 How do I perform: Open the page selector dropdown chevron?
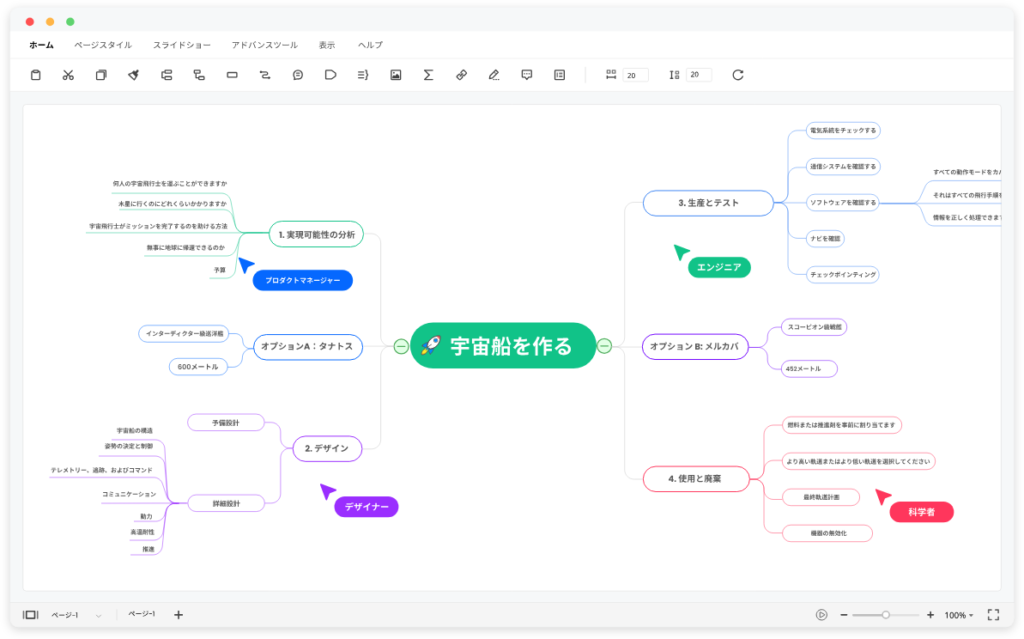click(x=99, y=615)
